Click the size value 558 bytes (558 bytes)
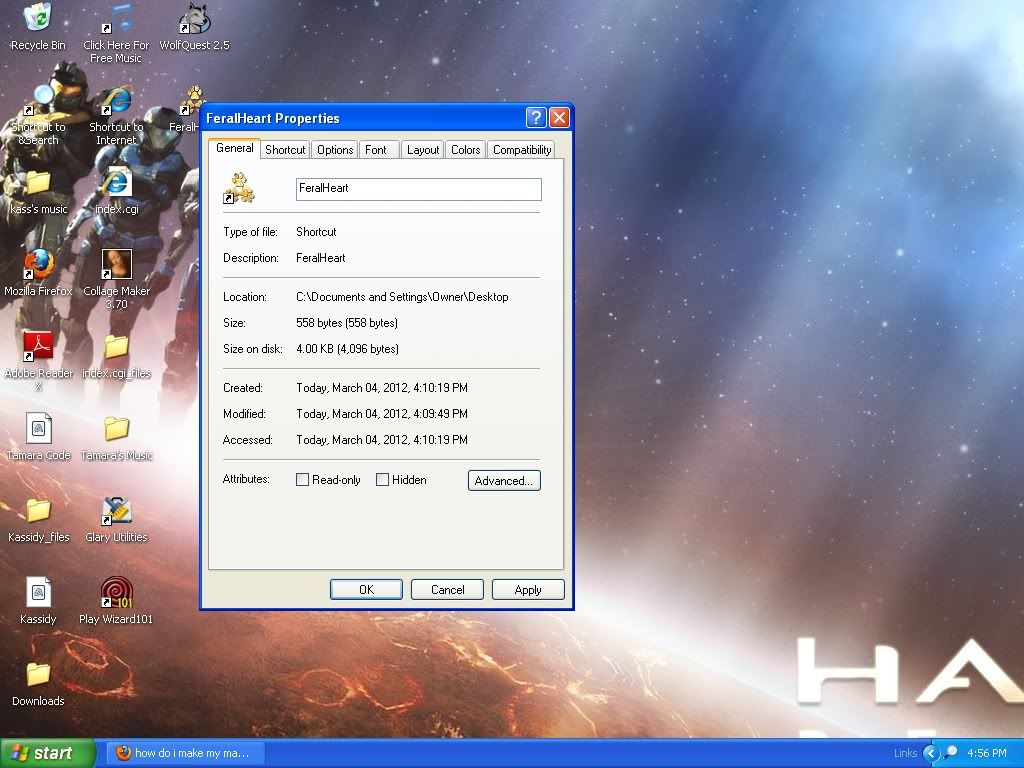 coord(347,323)
